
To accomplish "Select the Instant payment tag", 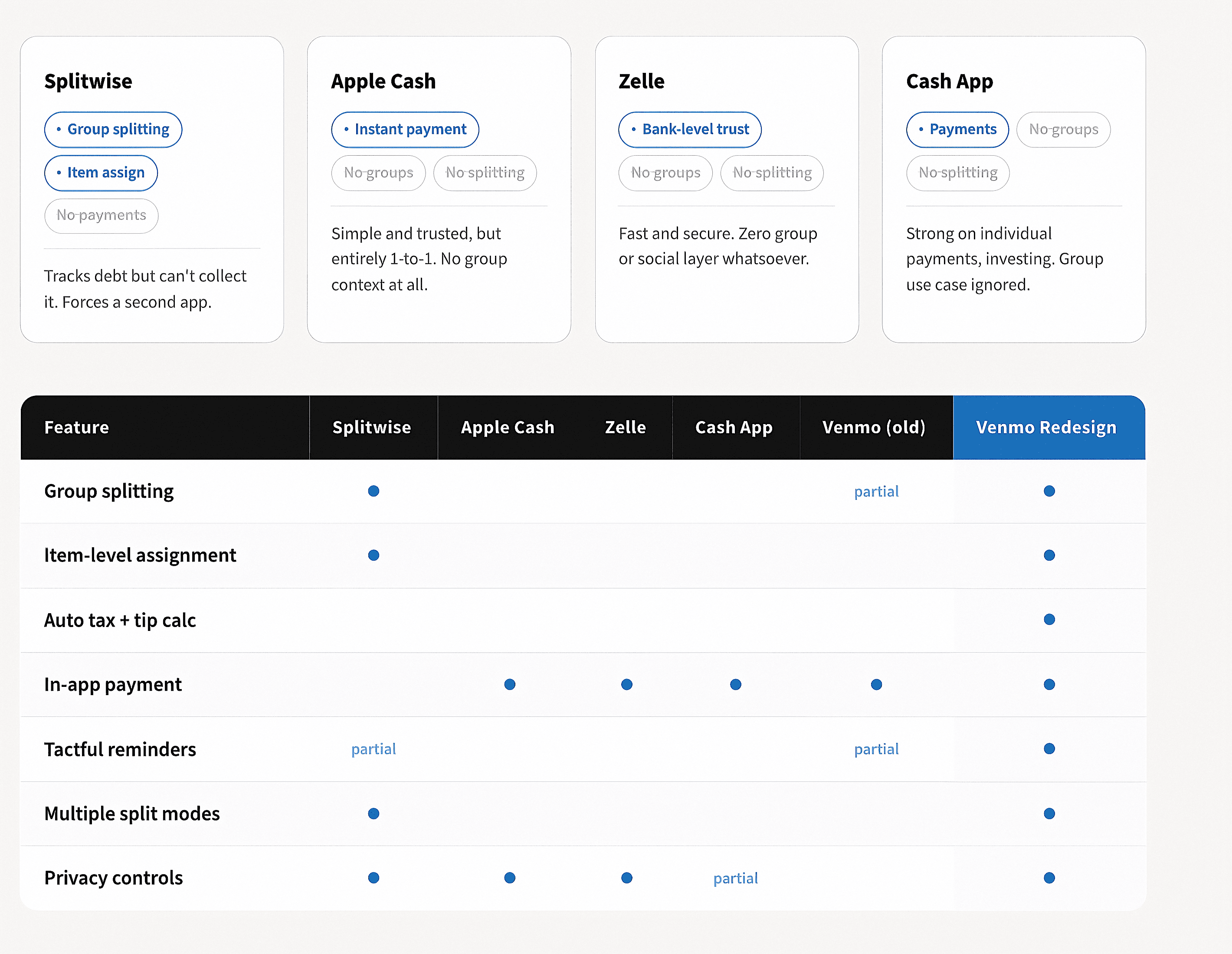I will click(x=404, y=130).
